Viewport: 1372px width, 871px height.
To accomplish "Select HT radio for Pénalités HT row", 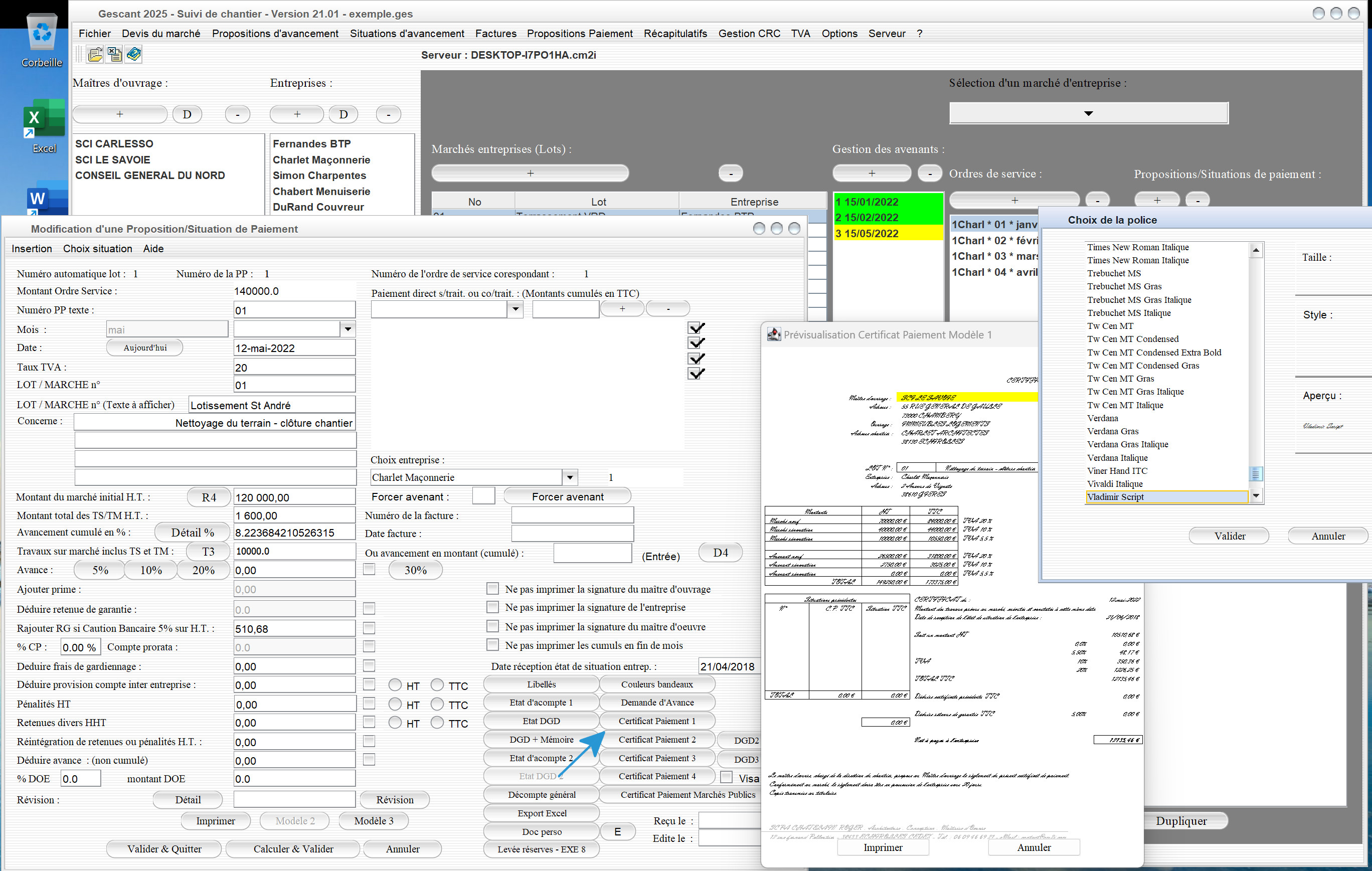I will pos(395,704).
